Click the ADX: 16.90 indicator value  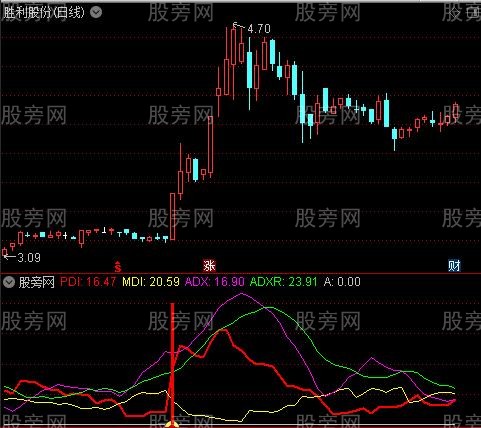coord(215,282)
